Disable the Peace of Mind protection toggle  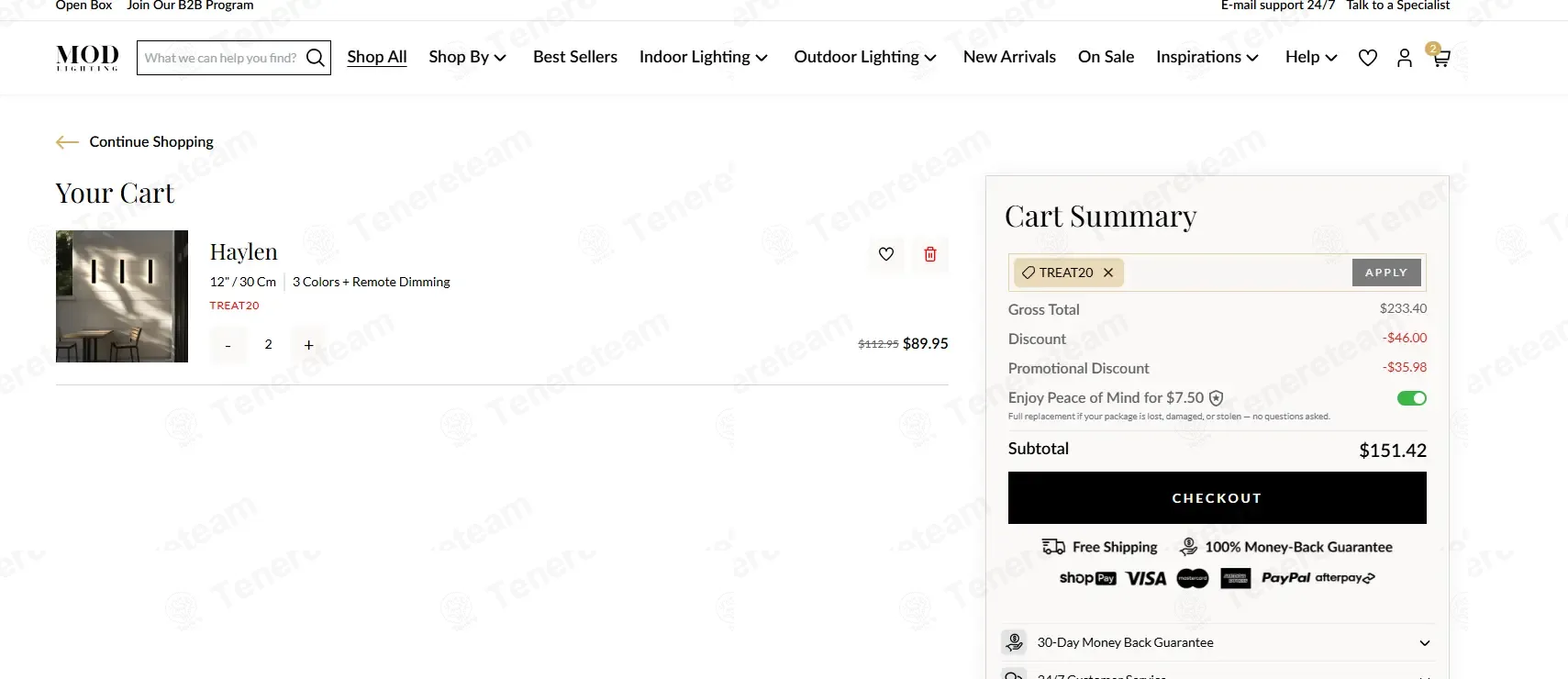tap(1411, 398)
